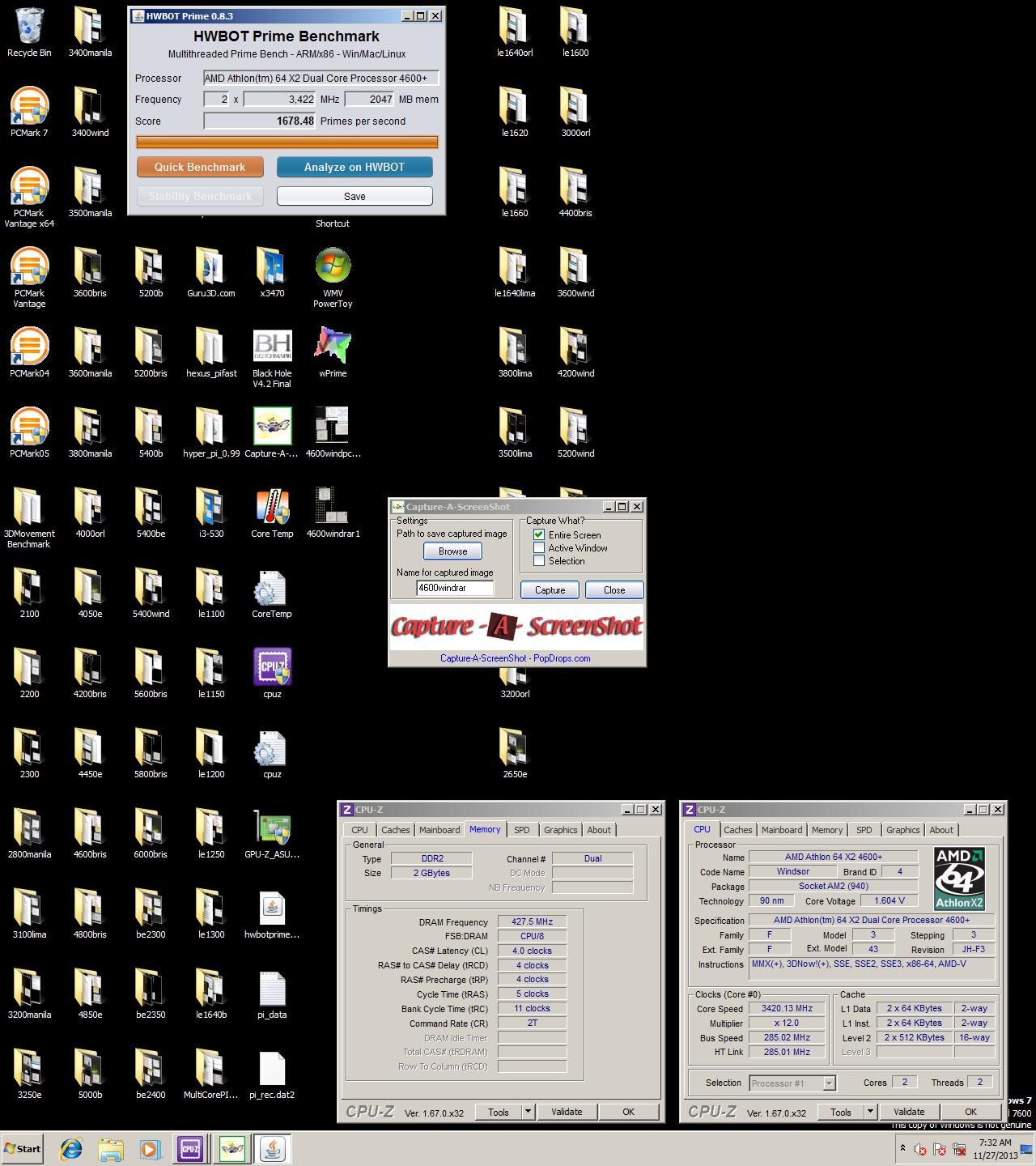Open the Start menu

click(23, 1148)
